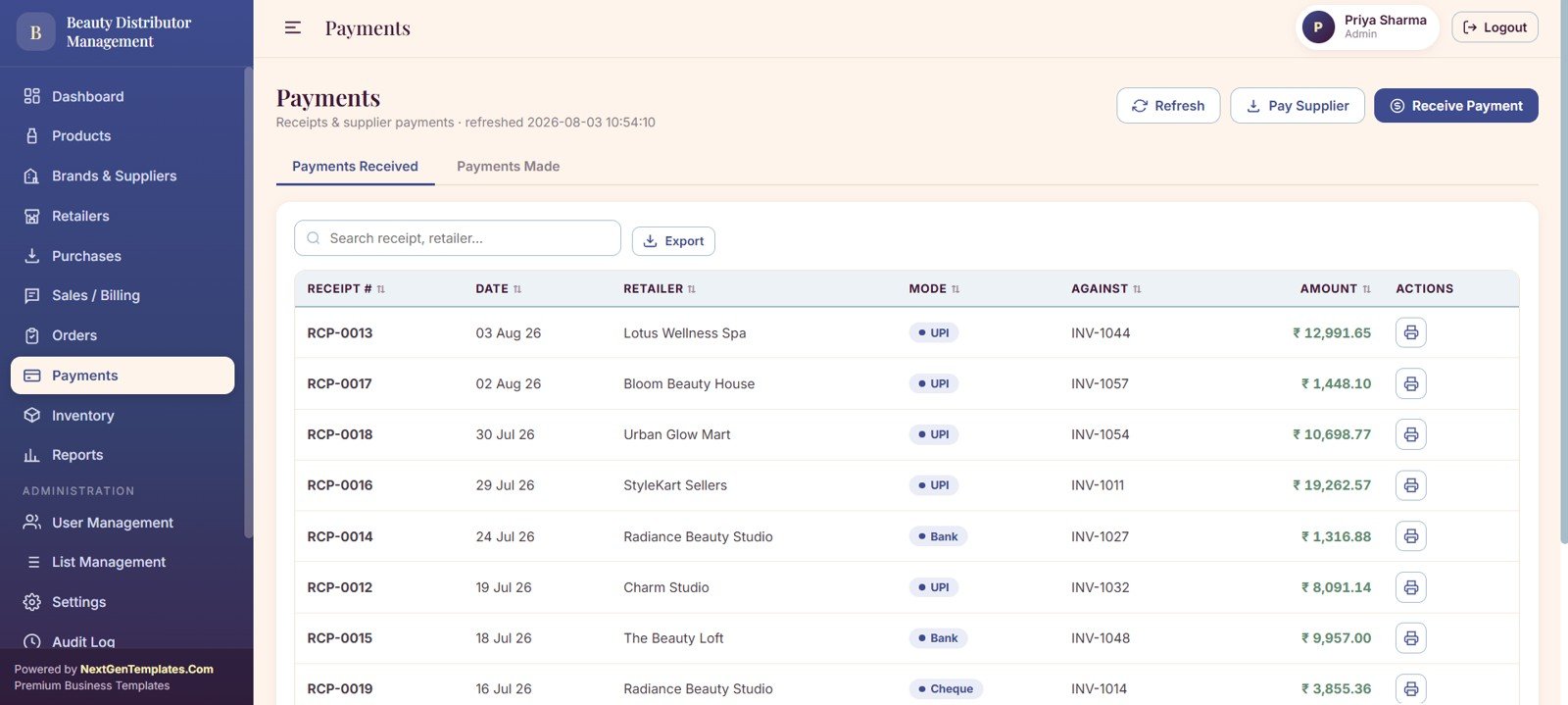Print receipt RCP-0015
Screen dimensions: 1568x705
click(x=1410, y=638)
